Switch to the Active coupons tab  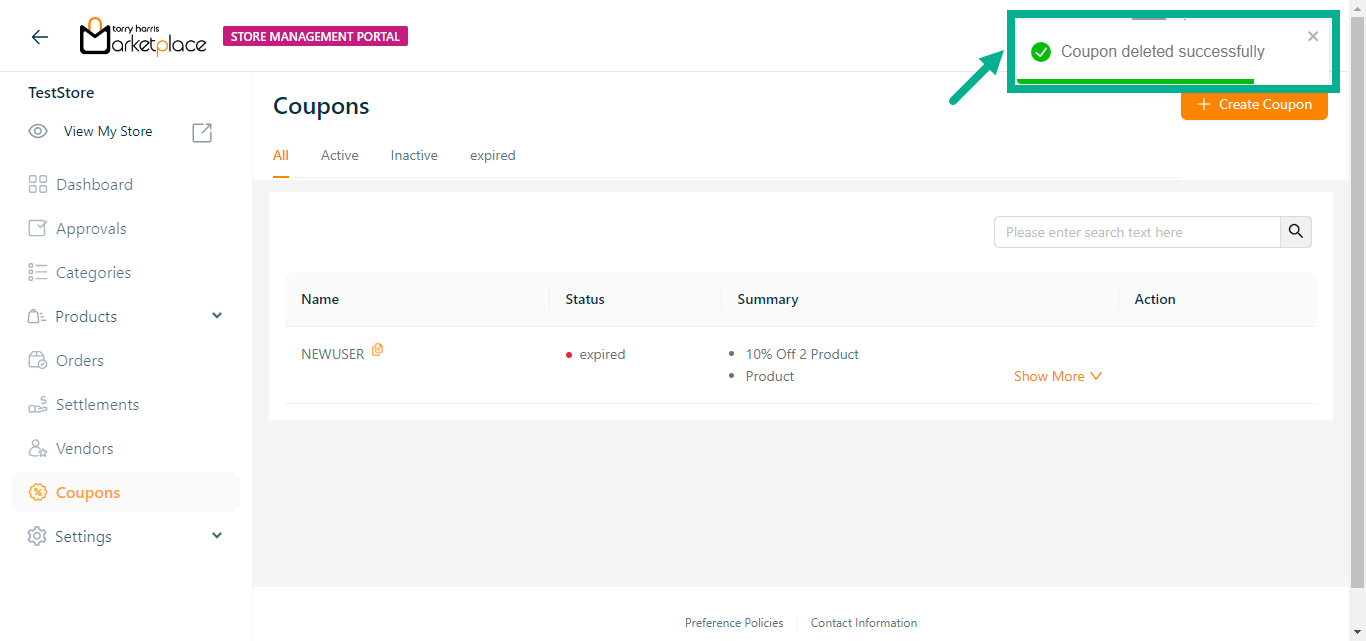pos(339,155)
